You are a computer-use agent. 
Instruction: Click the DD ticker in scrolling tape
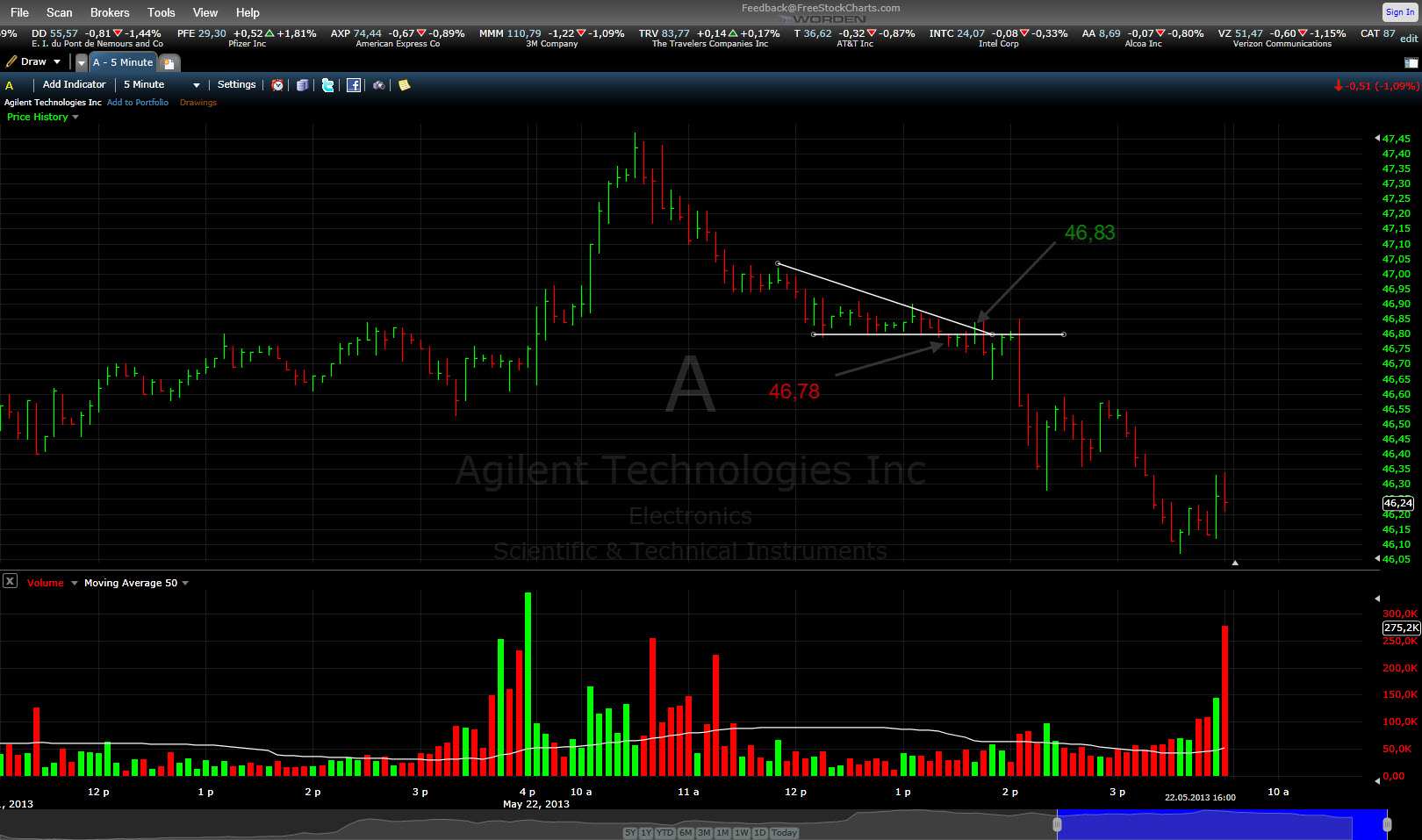(97, 38)
